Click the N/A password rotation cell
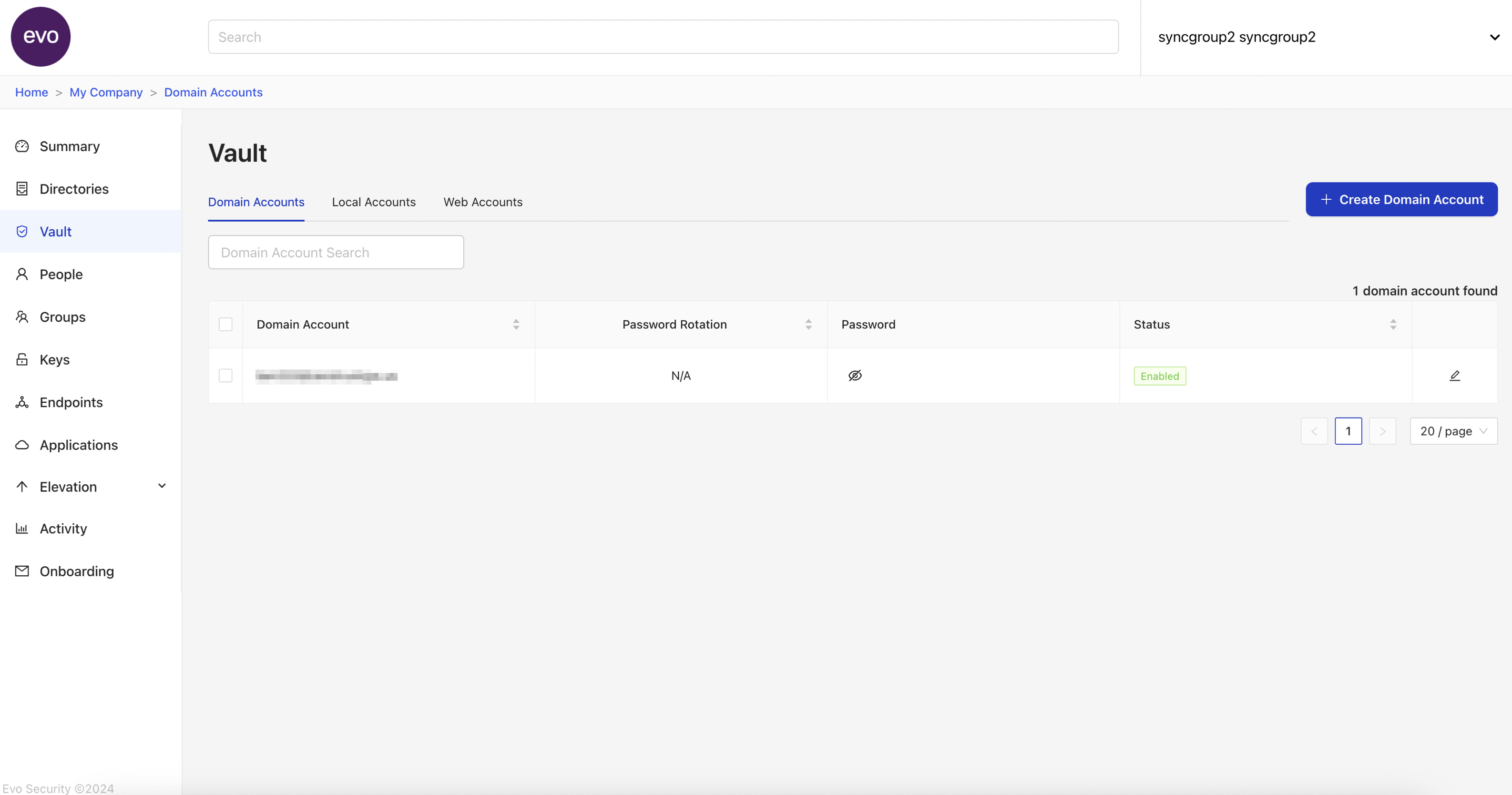Screen dimensions: 1512x795 coord(681,376)
